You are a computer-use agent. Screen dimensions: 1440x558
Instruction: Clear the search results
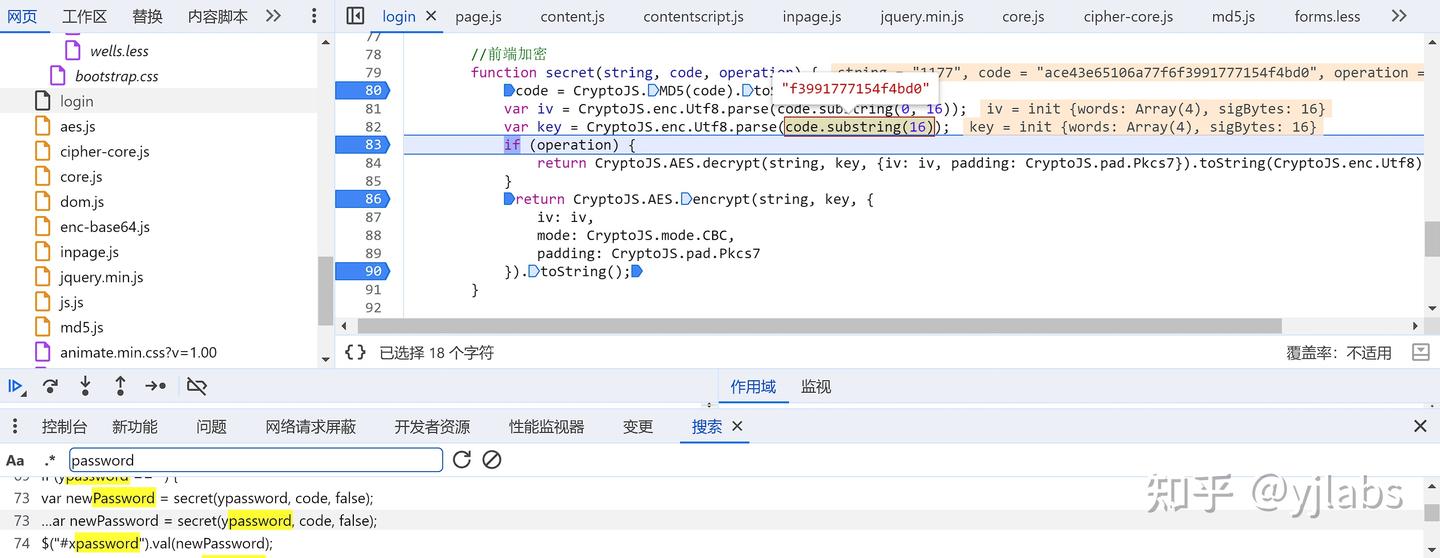[492, 460]
